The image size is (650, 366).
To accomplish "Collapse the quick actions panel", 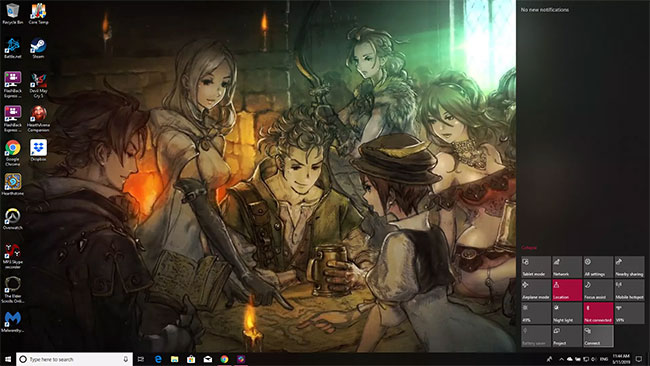I will pyautogui.click(x=529, y=248).
